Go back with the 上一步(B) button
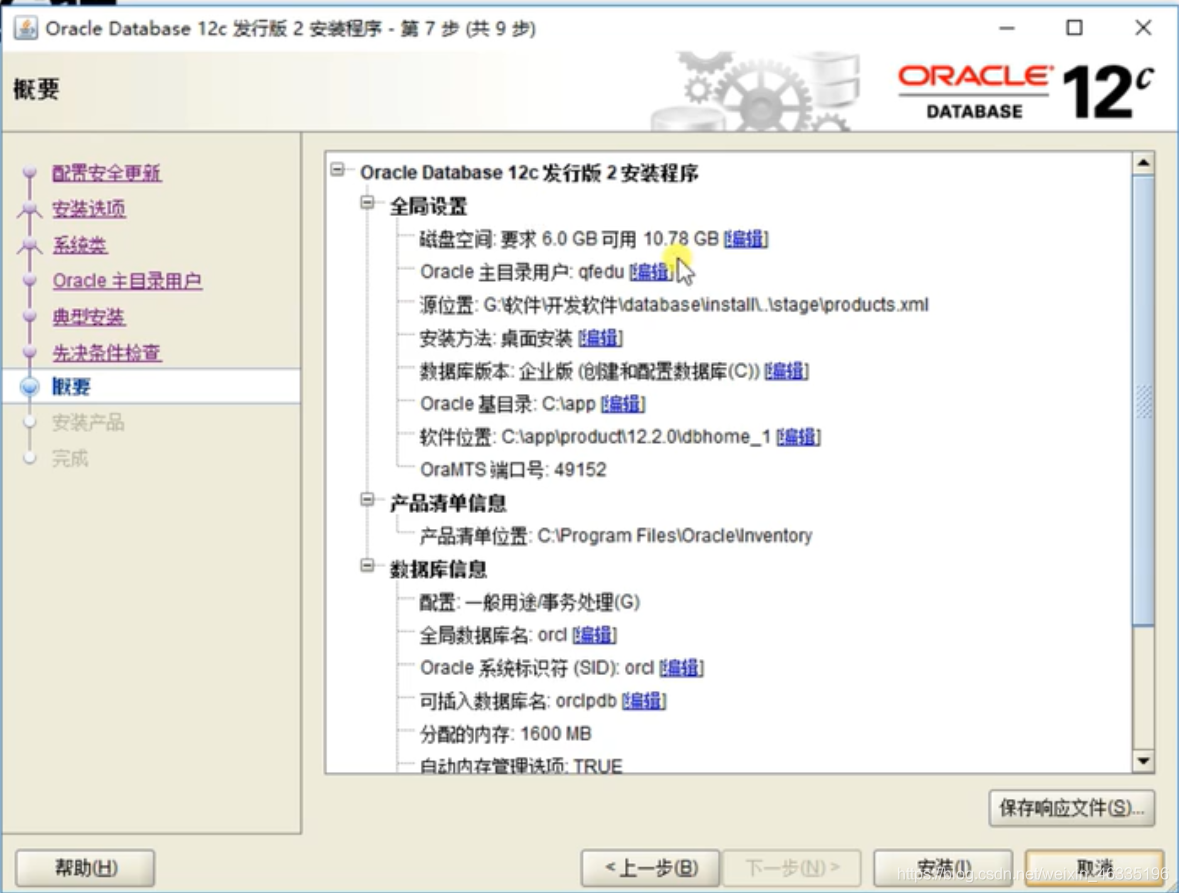The width and height of the screenshot is (1179, 893). [x=650, y=868]
